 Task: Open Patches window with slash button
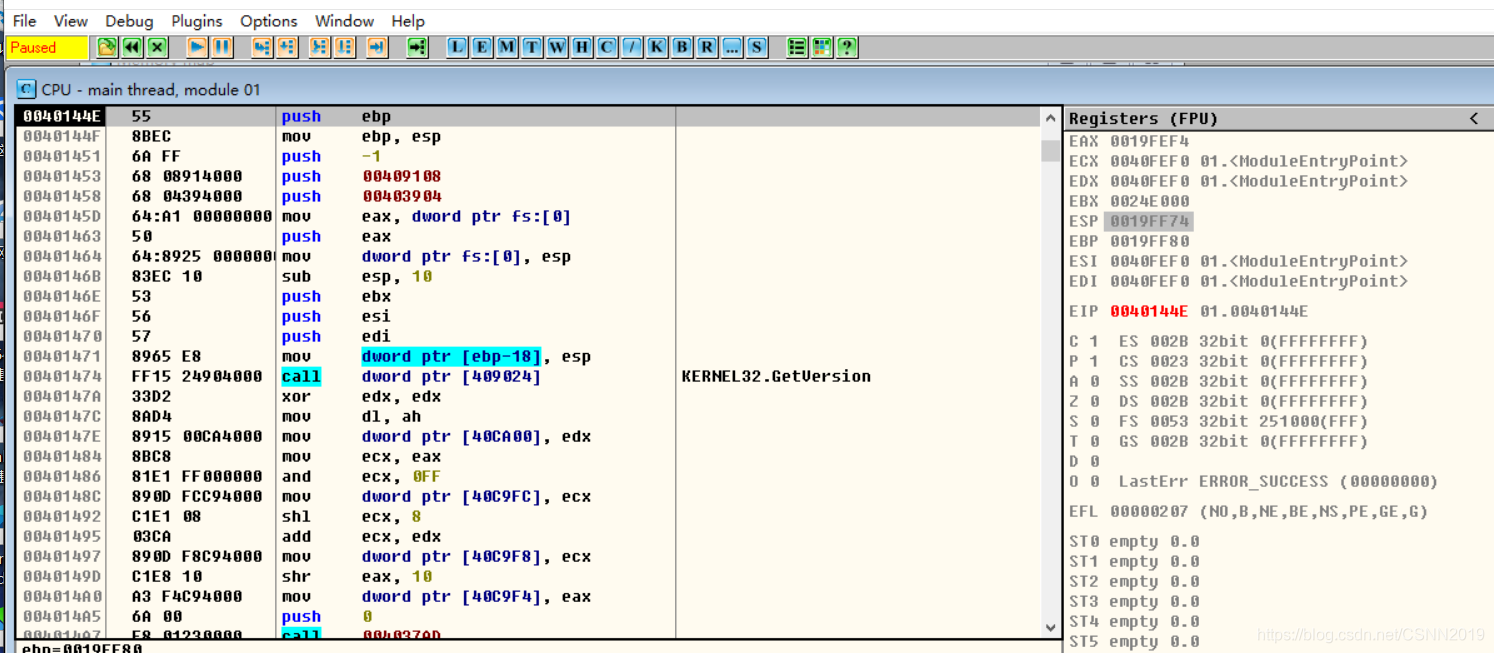coord(633,47)
